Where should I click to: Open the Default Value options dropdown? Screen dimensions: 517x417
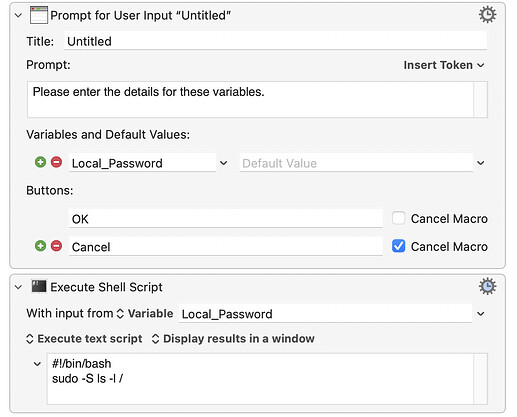[480, 163]
